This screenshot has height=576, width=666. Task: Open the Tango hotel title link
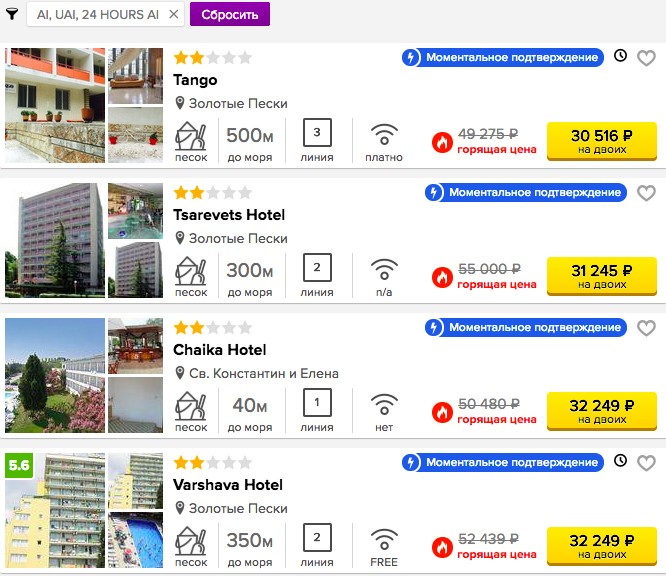[195, 80]
